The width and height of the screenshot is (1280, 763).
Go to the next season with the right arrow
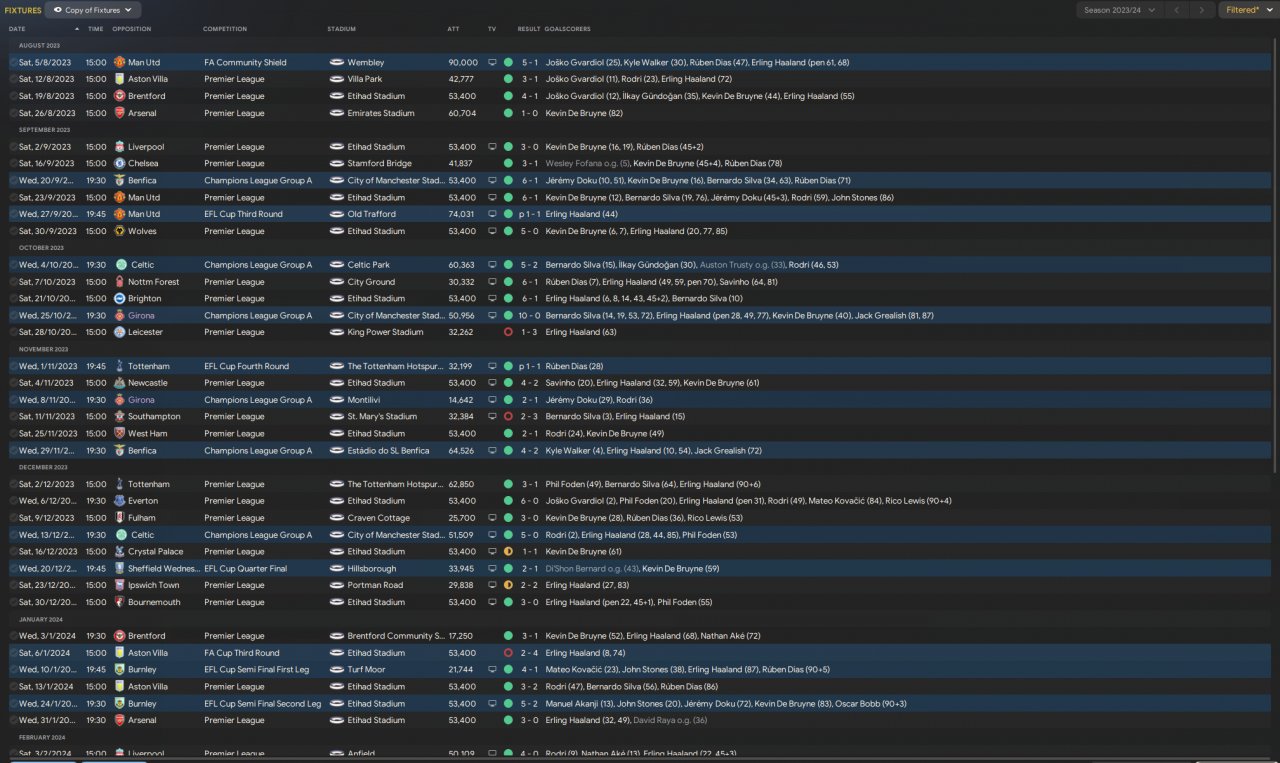(1203, 10)
